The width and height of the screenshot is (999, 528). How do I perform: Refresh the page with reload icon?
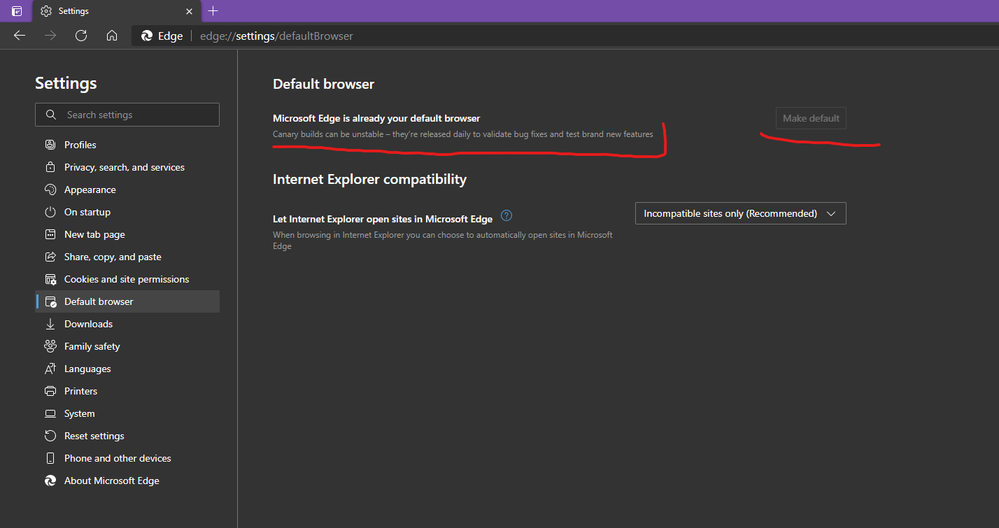tap(81, 36)
